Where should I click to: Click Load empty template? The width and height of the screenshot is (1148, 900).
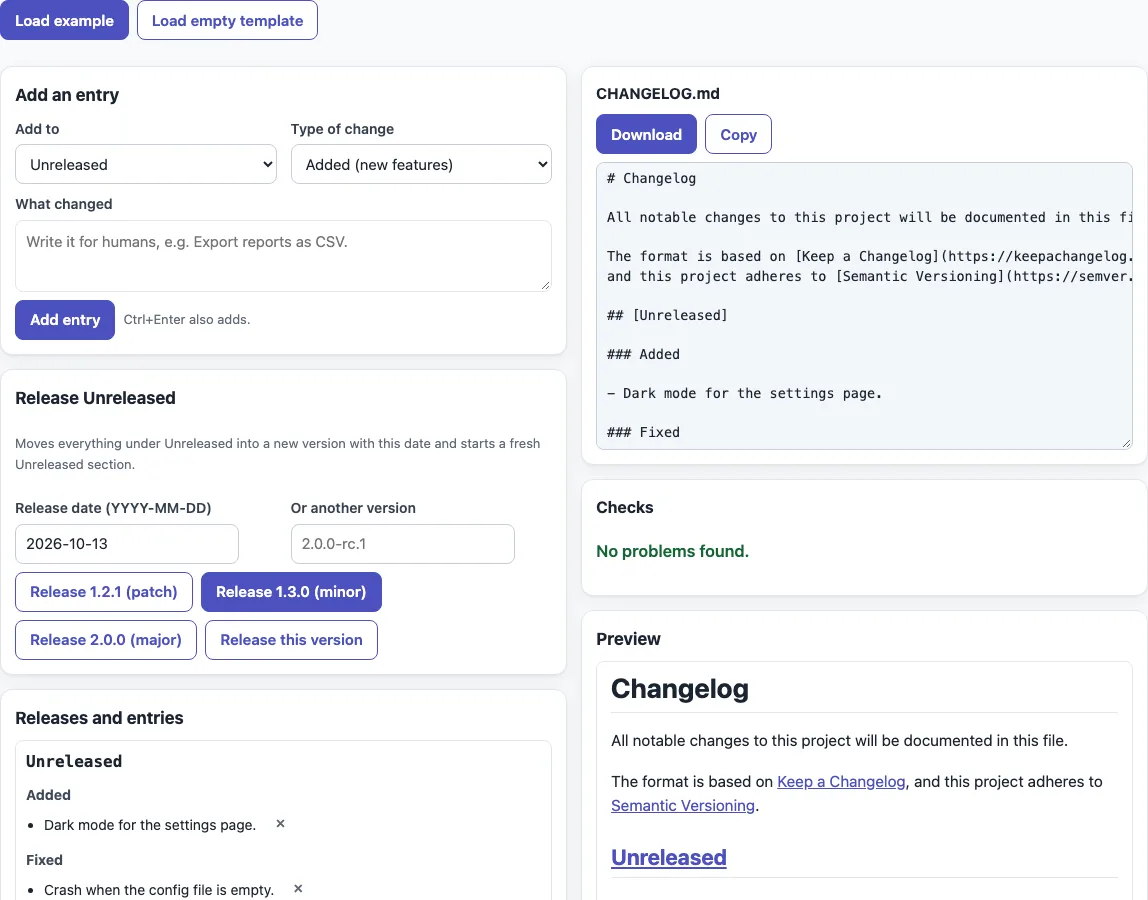(227, 21)
